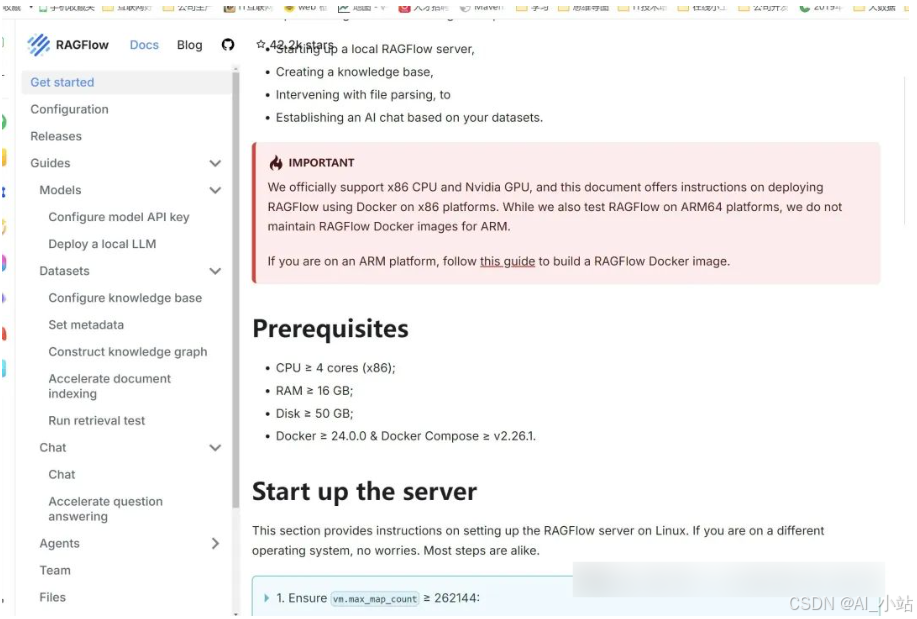Open Set metadata page
This screenshot has width=917, height=619.
coord(86,325)
